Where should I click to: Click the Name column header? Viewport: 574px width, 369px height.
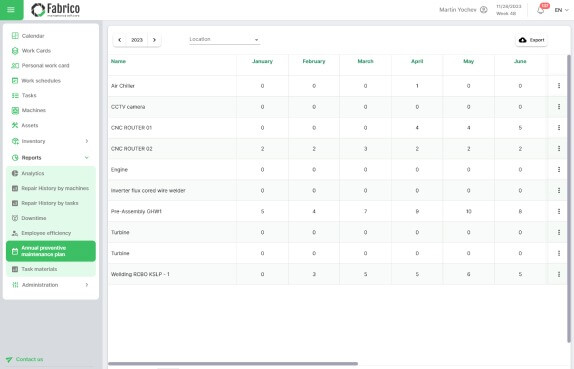[118, 61]
